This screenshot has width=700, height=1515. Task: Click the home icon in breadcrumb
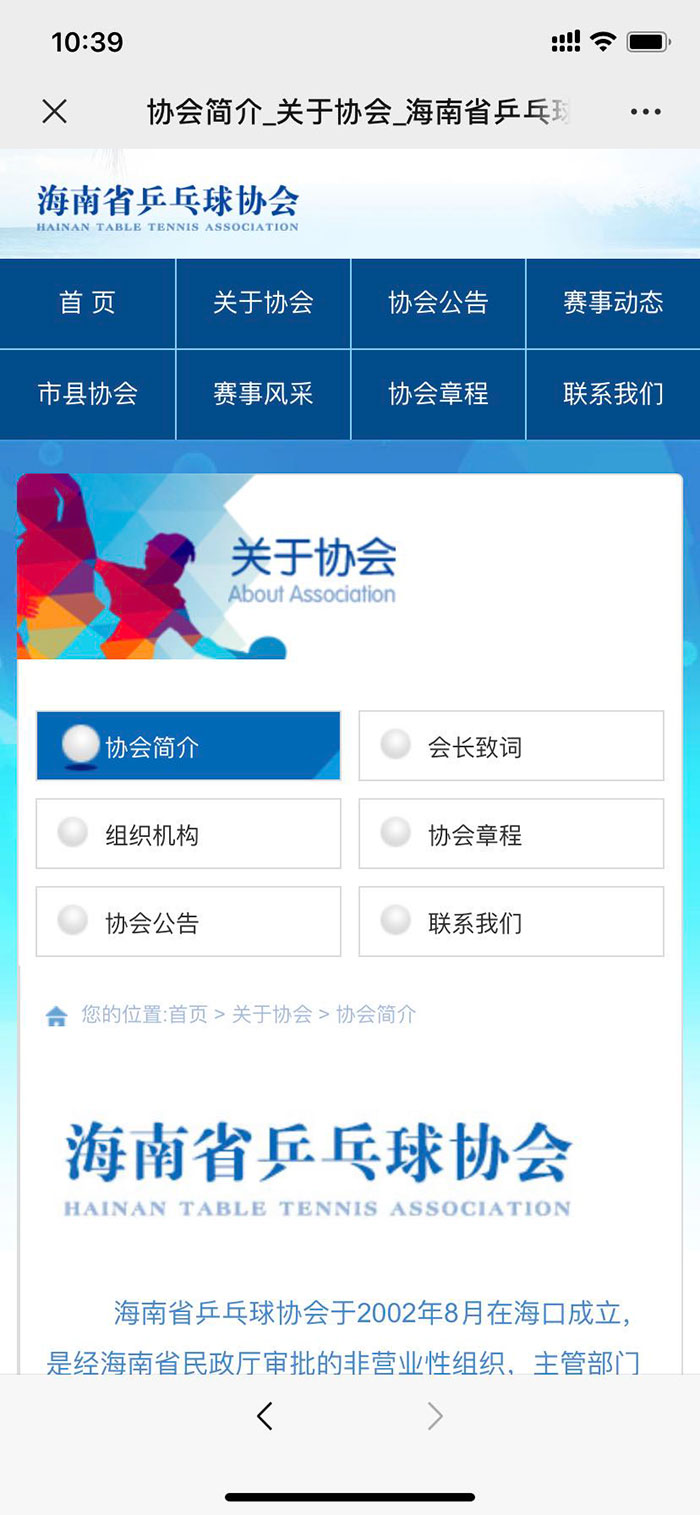click(x=57, y=1017)
